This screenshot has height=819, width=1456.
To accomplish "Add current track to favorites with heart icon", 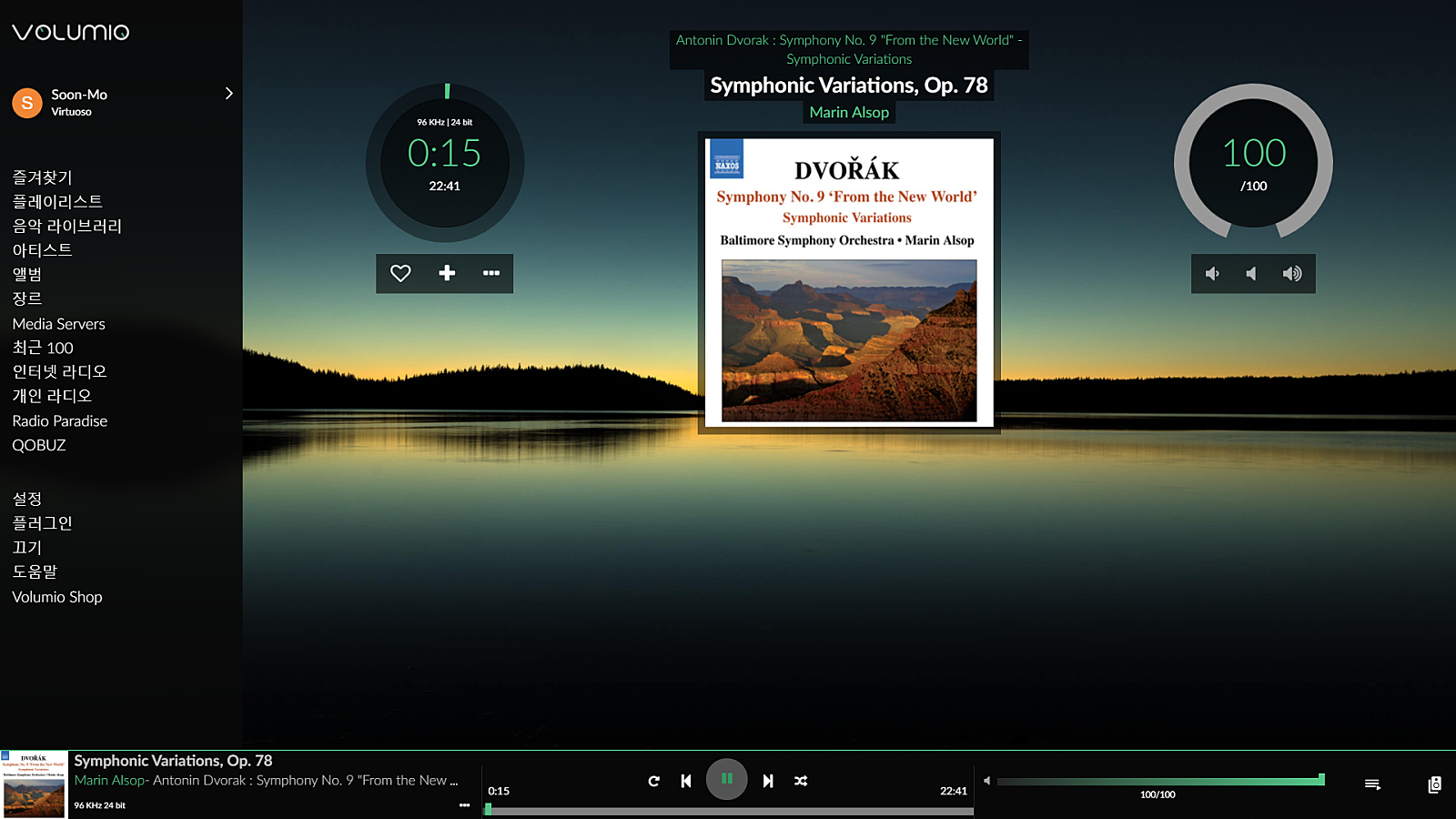I will coord(400,273).
